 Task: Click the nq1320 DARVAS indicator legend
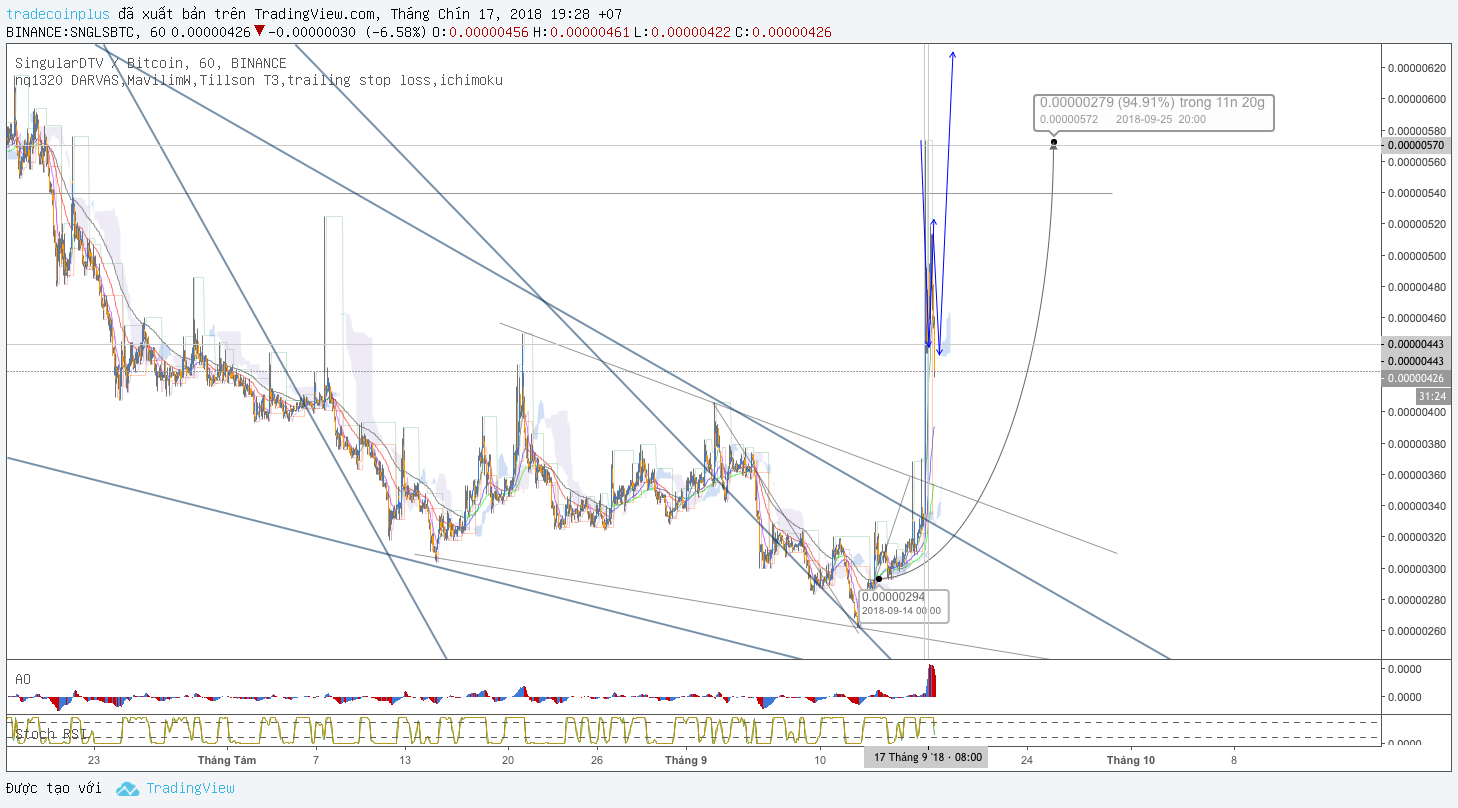pyautogui.click(x=258, y=80)
